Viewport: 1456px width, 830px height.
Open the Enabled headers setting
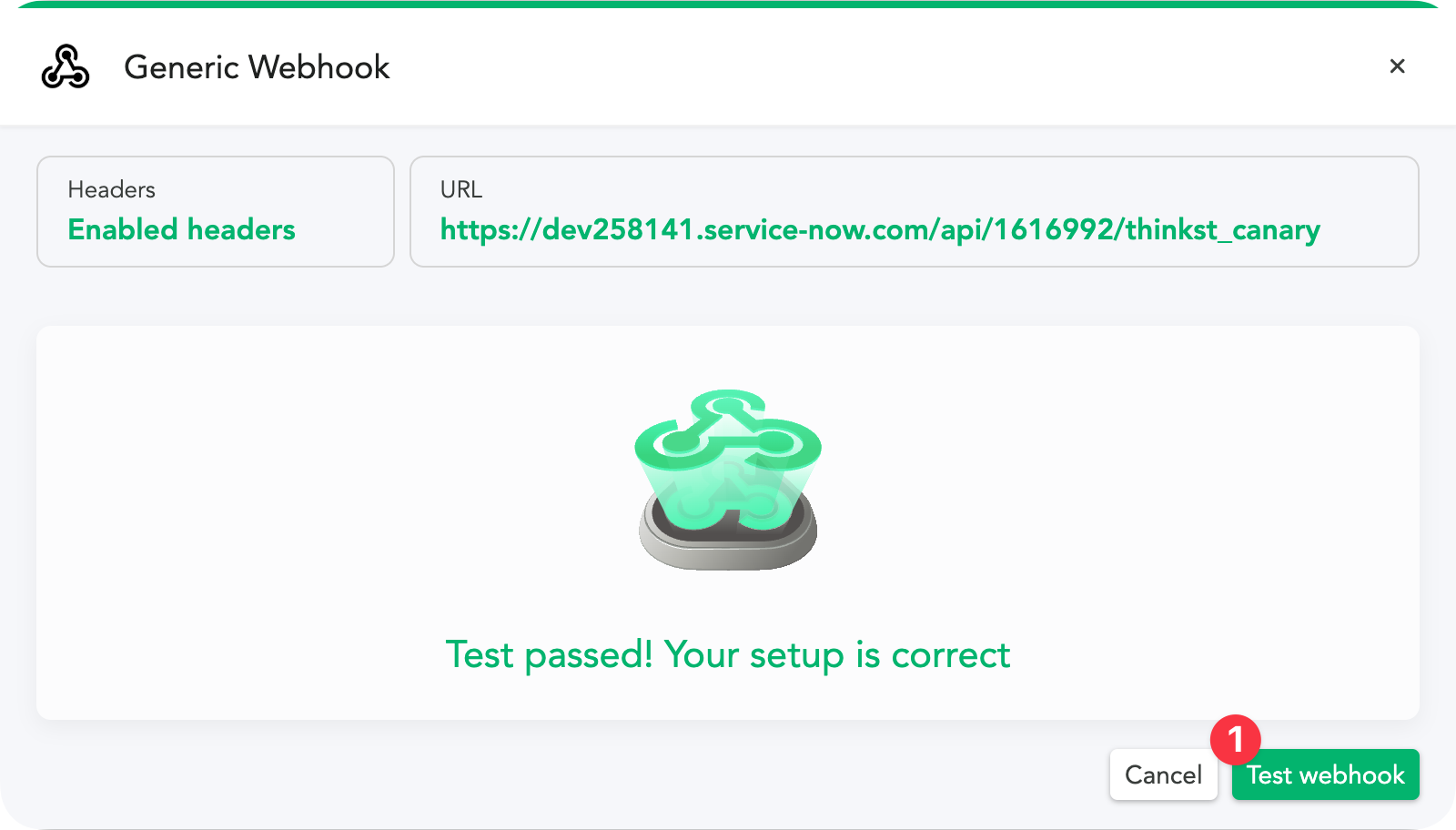182,229
